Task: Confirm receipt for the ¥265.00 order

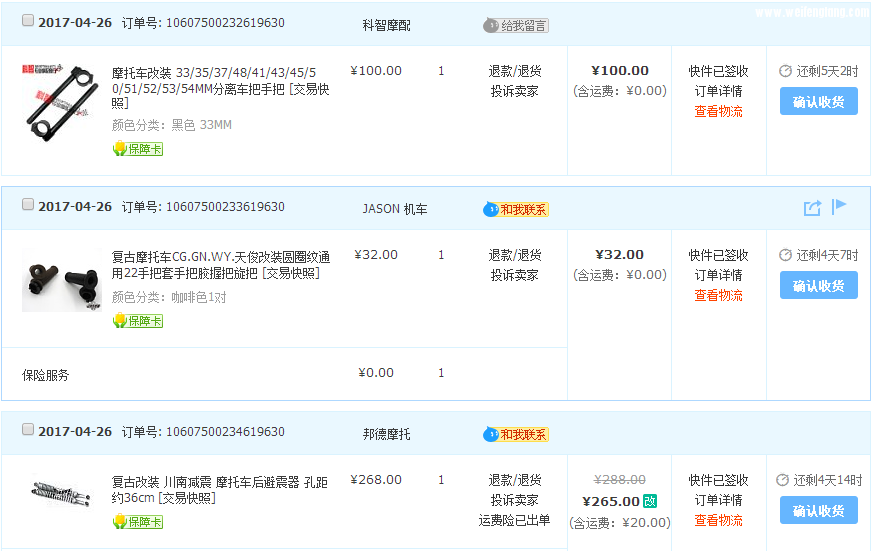Action: click(818, 510)
